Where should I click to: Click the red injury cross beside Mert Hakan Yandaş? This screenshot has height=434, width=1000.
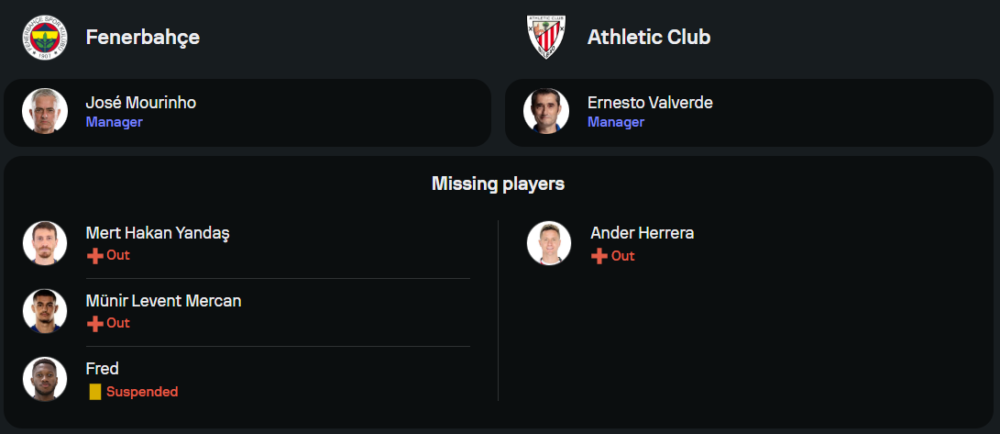94,255
